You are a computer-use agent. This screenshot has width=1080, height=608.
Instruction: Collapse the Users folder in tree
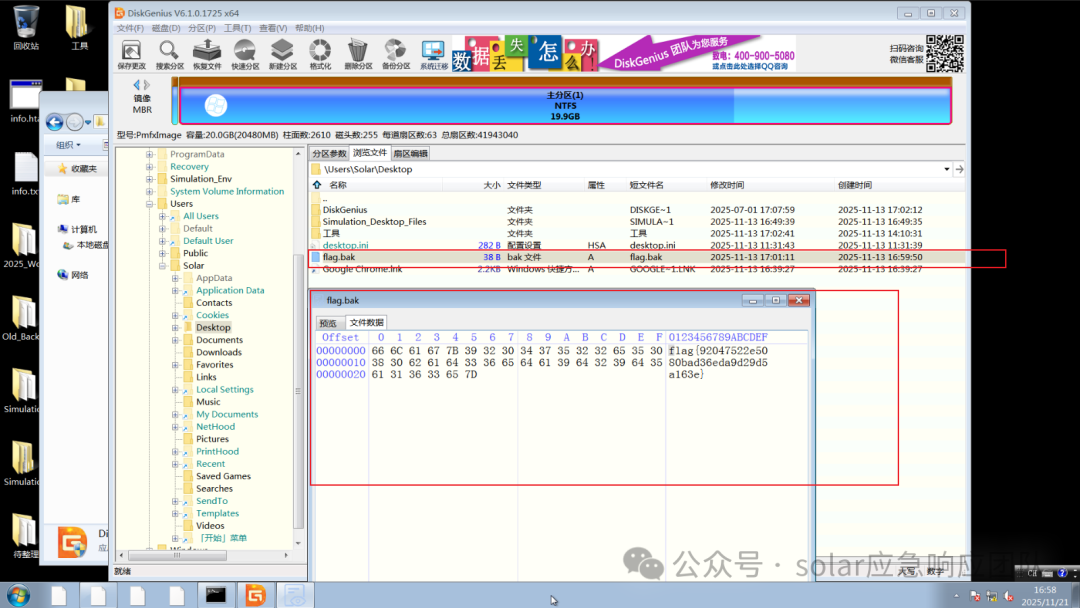[149, 204]
